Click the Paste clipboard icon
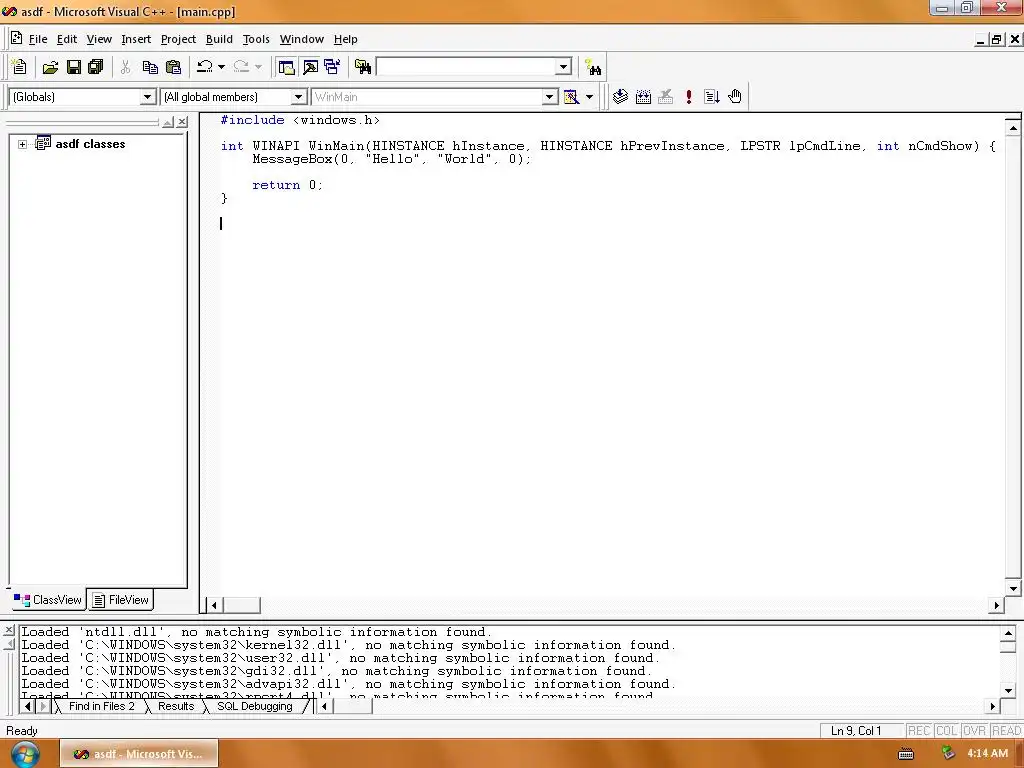The height and width of the screenshot is (768, 1024). tap(173, 67)
